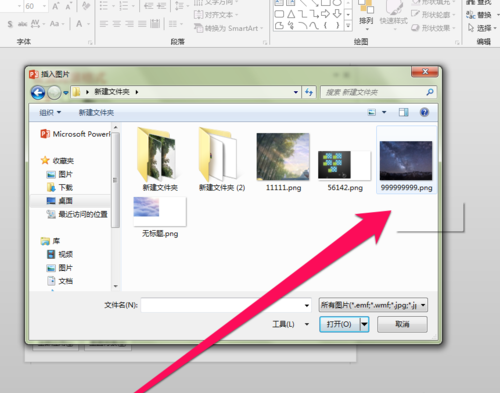Screen dimensions: 500x393
Task: Click 新建文件夹 (New Folder) in the toolbar
Action: [x=96, y=113]
